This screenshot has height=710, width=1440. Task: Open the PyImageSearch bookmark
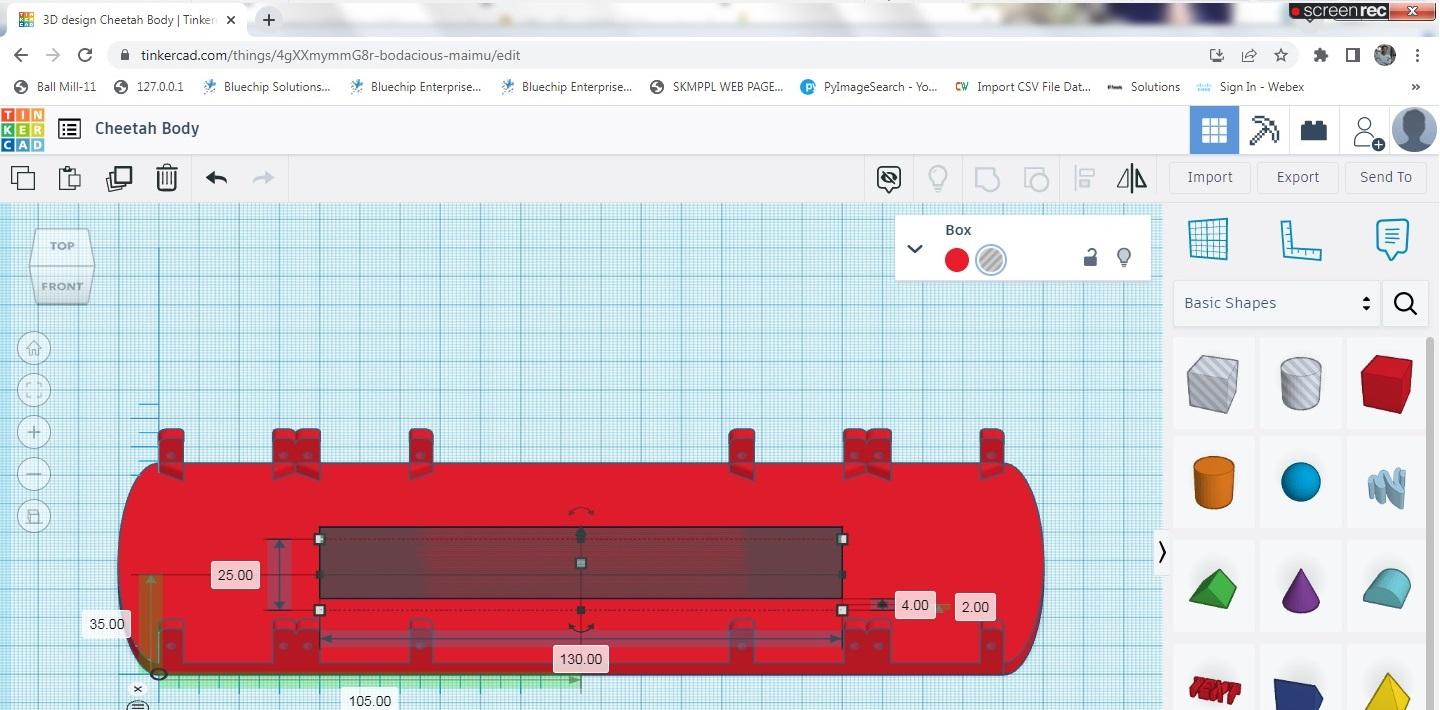tap(870, 87)
